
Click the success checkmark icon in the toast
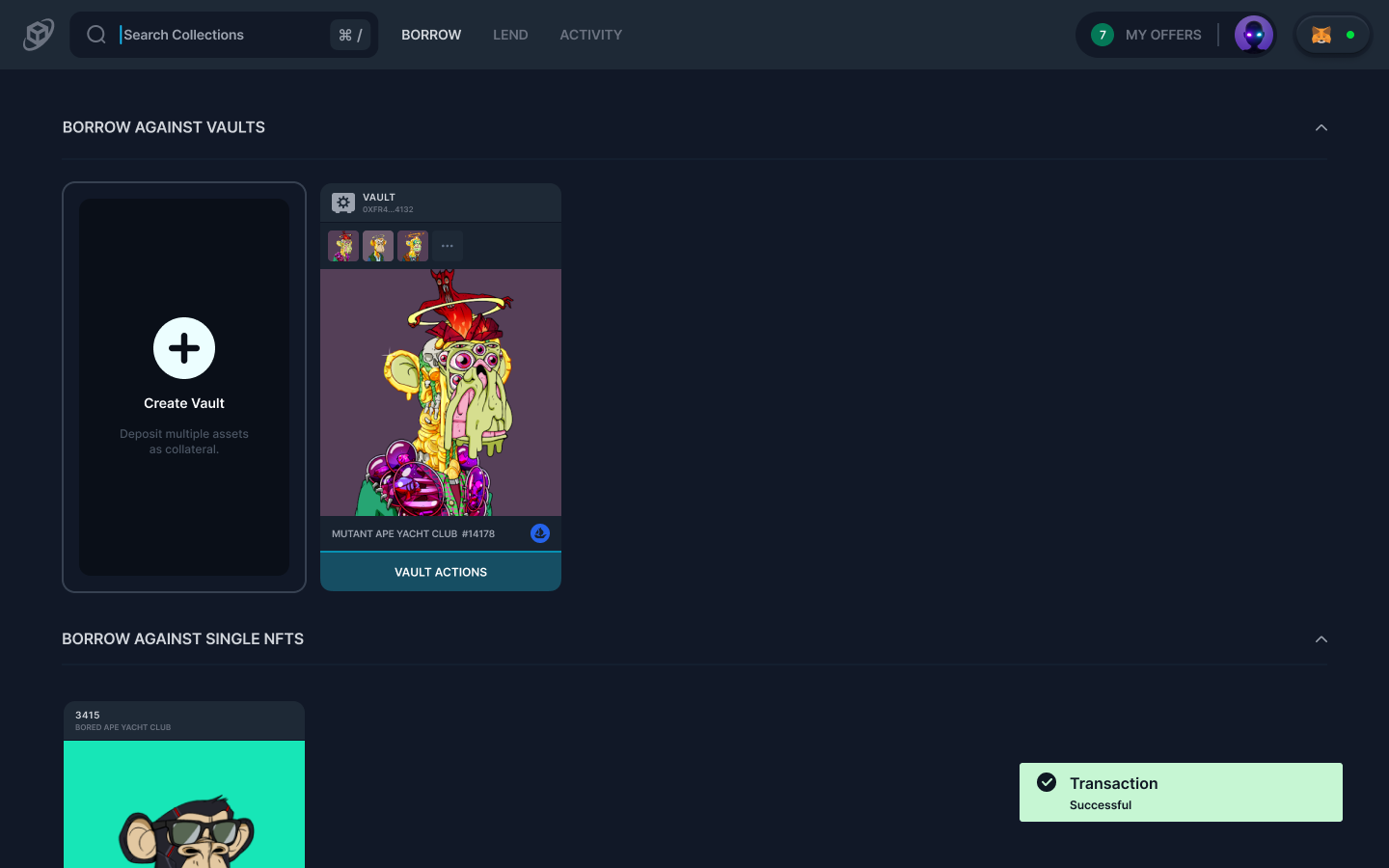coord(1047,782)
